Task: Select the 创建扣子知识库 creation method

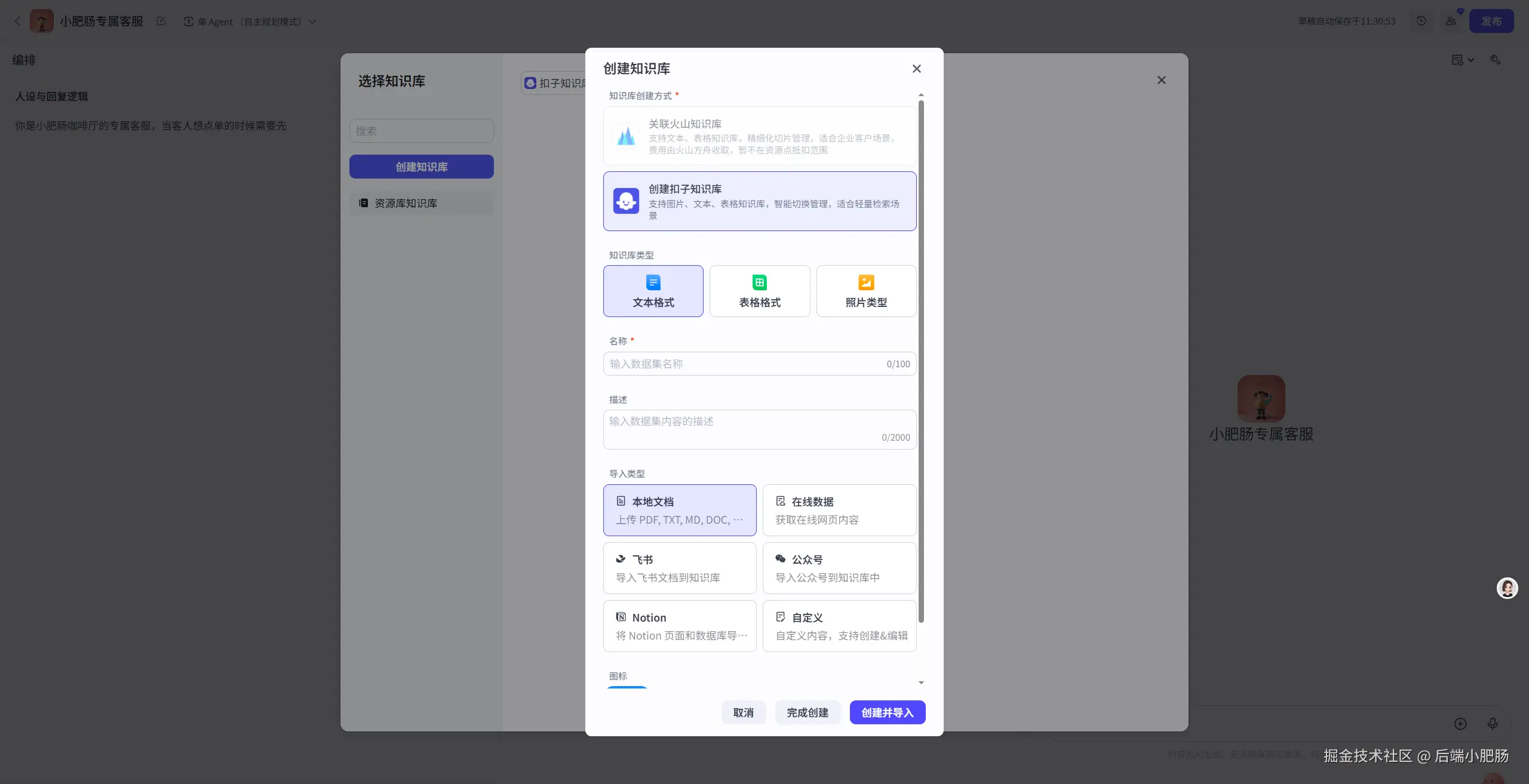Action: click(759, 201)
